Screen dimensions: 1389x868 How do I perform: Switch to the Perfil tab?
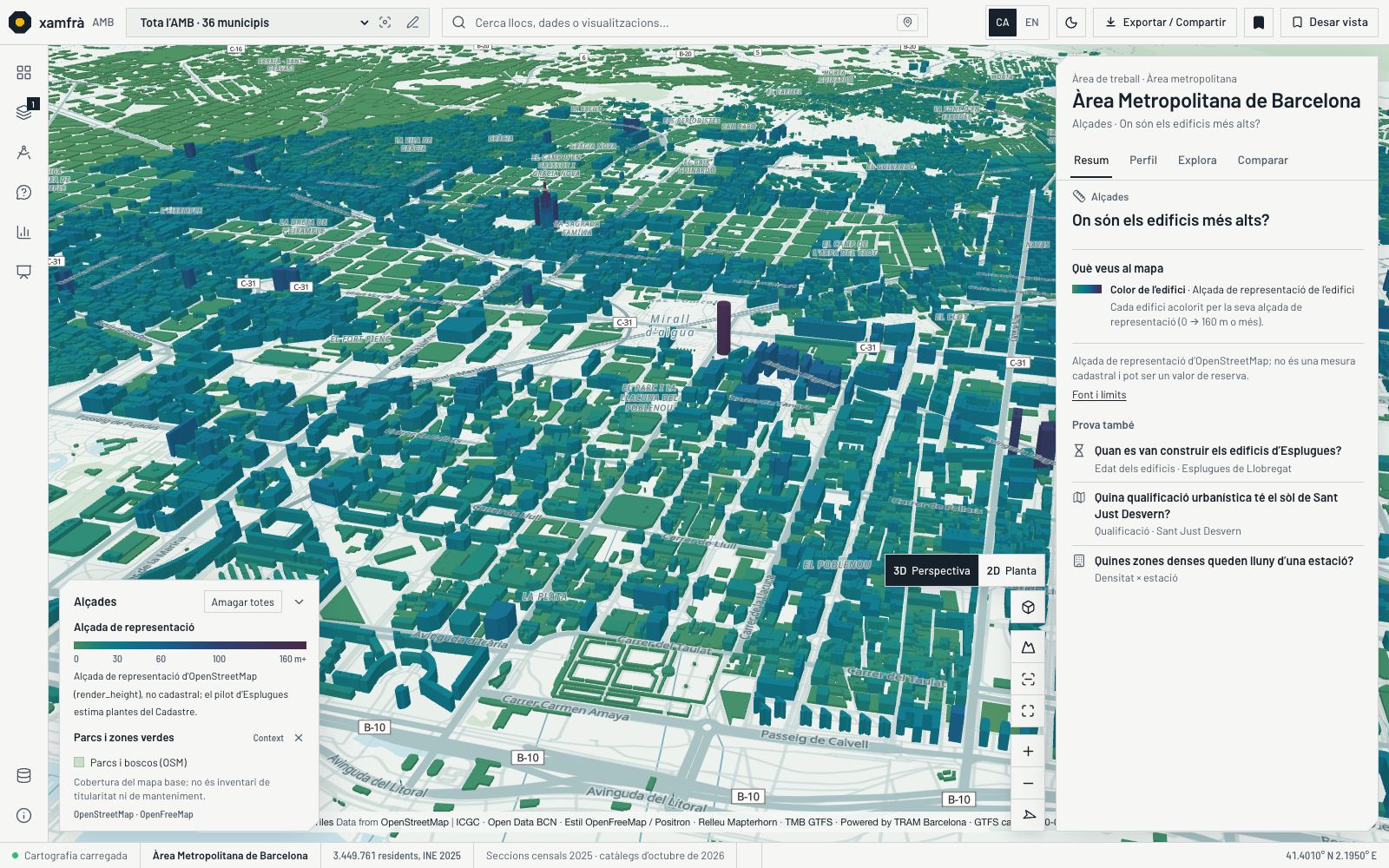point(1143,161)
